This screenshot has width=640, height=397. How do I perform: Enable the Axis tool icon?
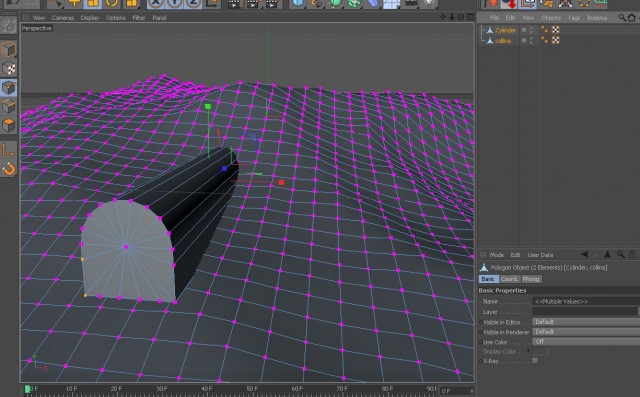point(8,150)
